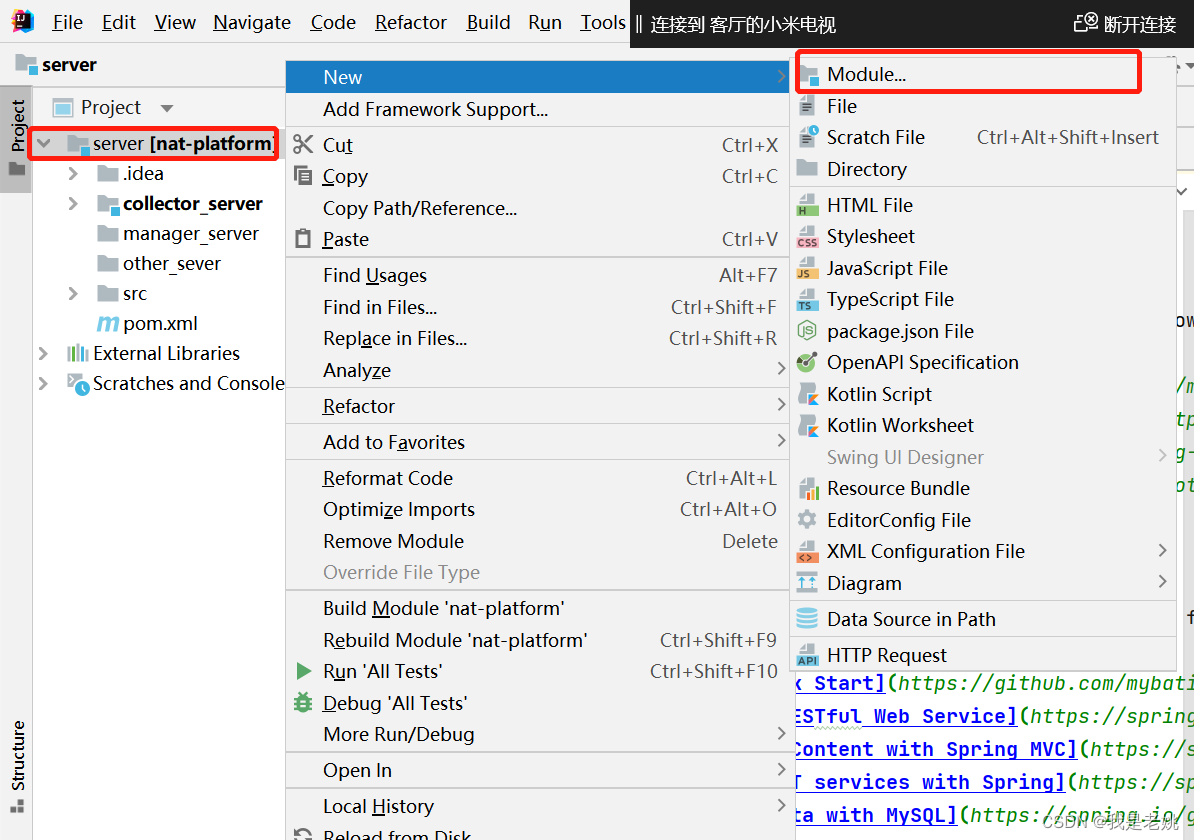Click the green Run 'All Tests' play icon
Image resolution: width=1194 pixels, height=840 pixels.
tap(303, 671)
